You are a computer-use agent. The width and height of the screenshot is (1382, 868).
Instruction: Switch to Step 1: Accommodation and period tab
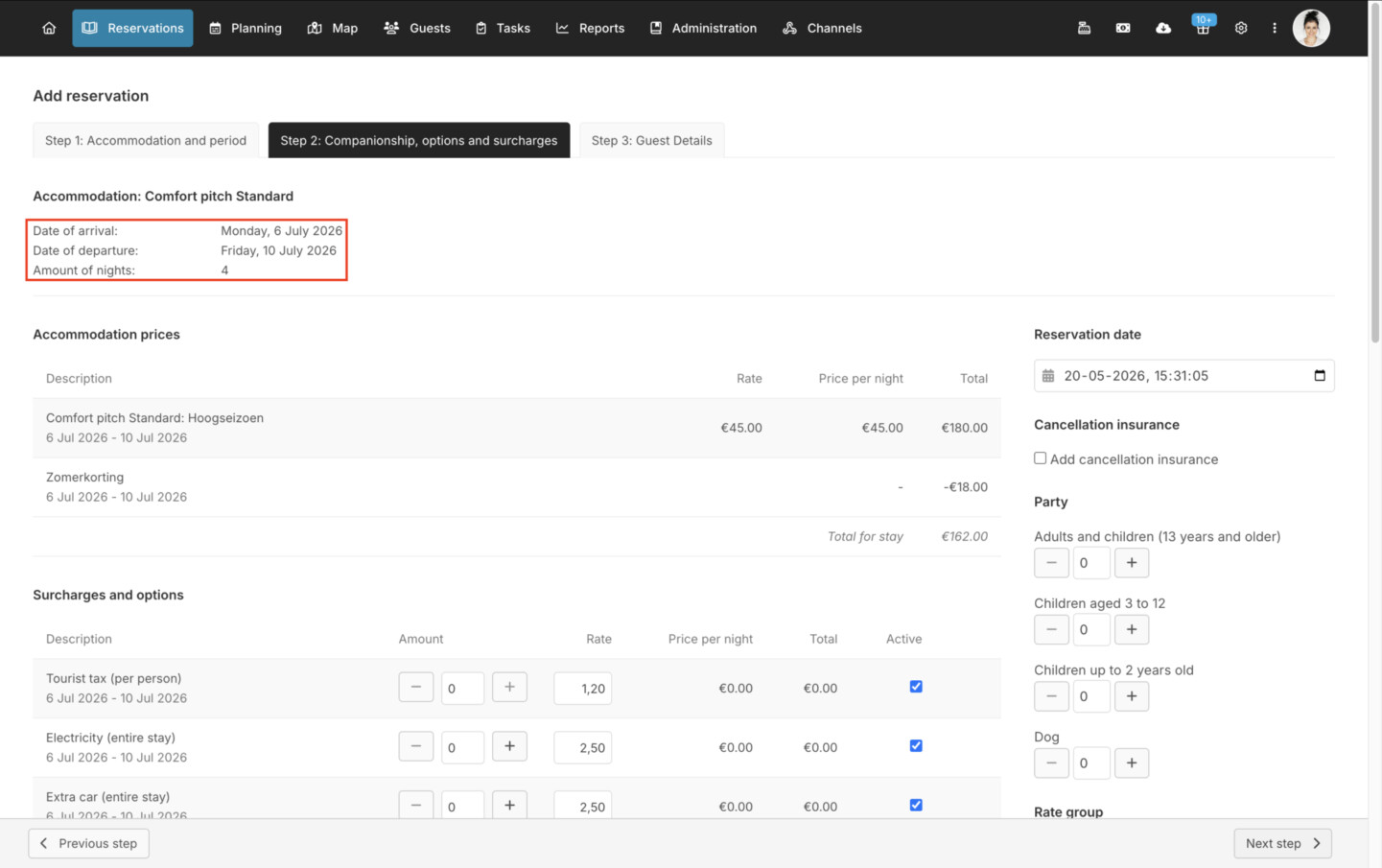[146, 140]
